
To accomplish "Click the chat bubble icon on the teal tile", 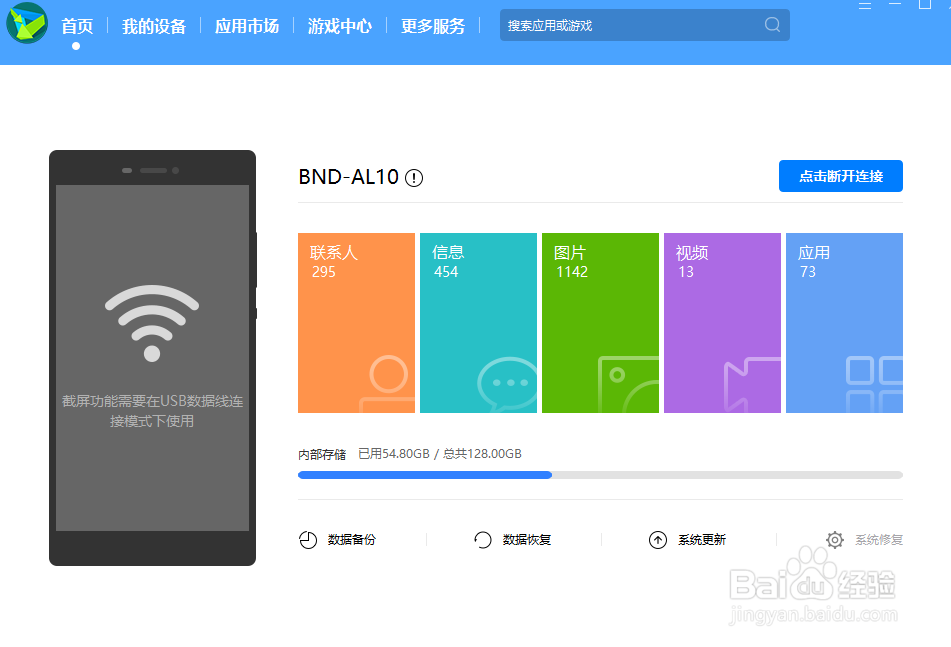I will pos(507,384).
